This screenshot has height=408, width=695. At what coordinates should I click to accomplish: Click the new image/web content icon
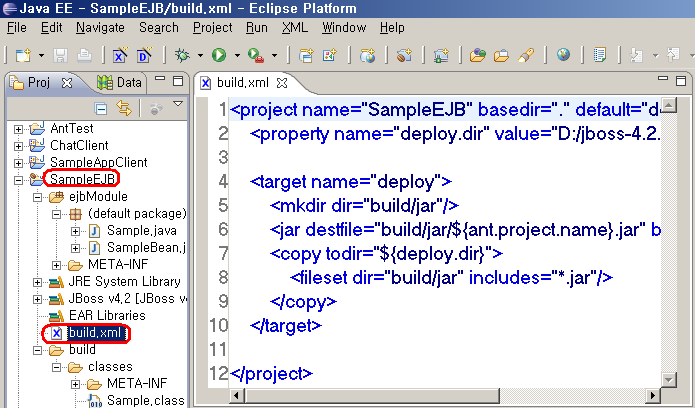(x=330, y=55)
